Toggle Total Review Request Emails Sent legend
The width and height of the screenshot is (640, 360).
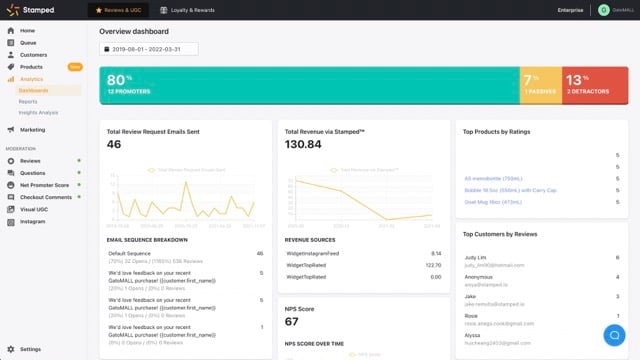186,170
